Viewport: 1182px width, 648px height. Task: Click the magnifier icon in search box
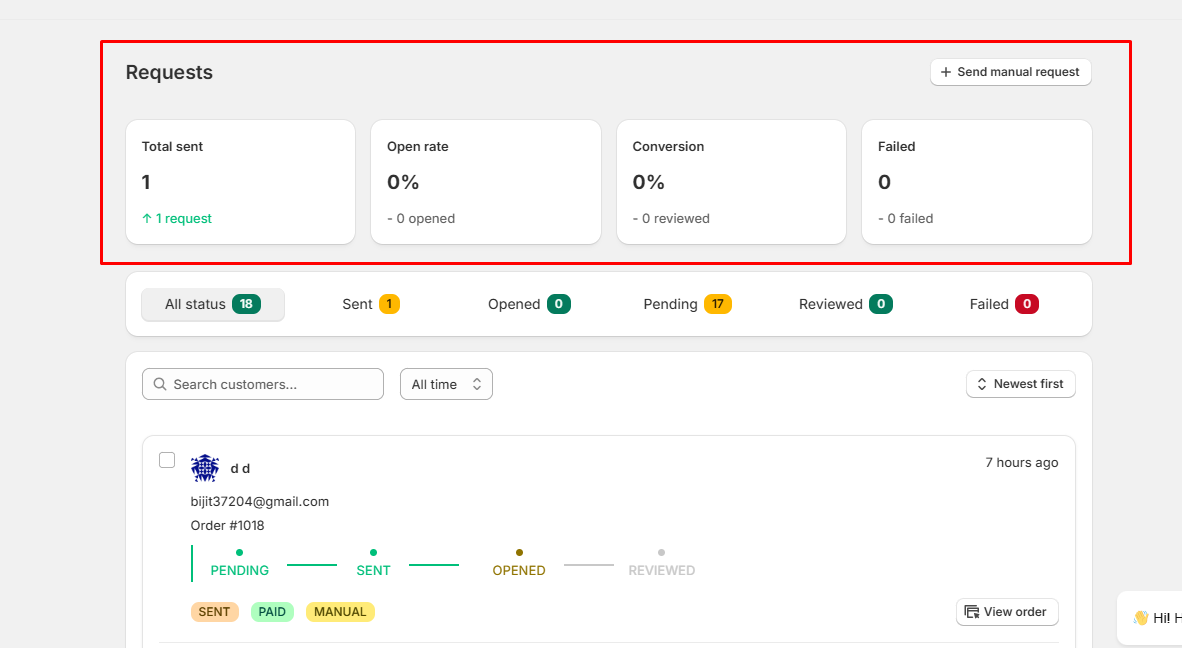pyautogui.click(x=160, y=384)
